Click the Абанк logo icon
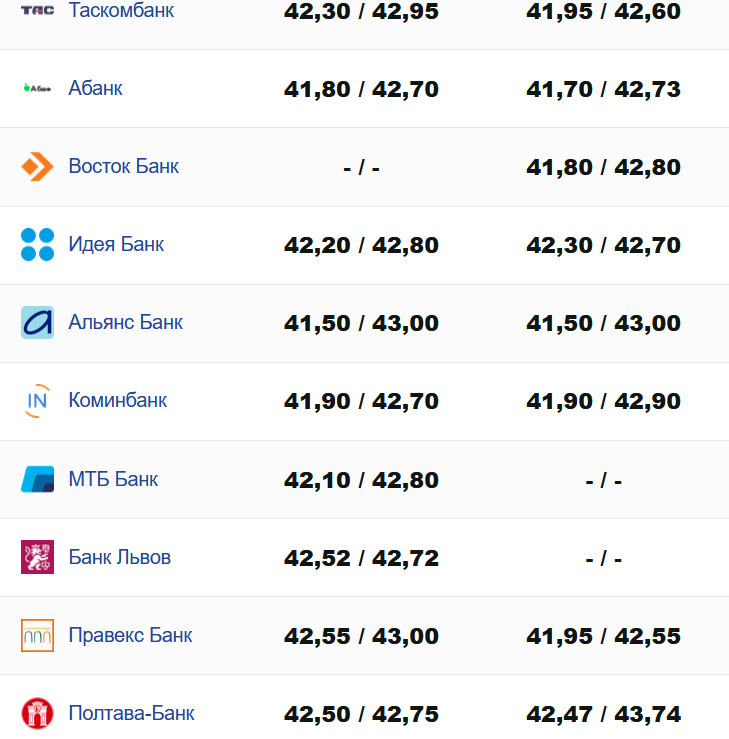 pos(37,88)
